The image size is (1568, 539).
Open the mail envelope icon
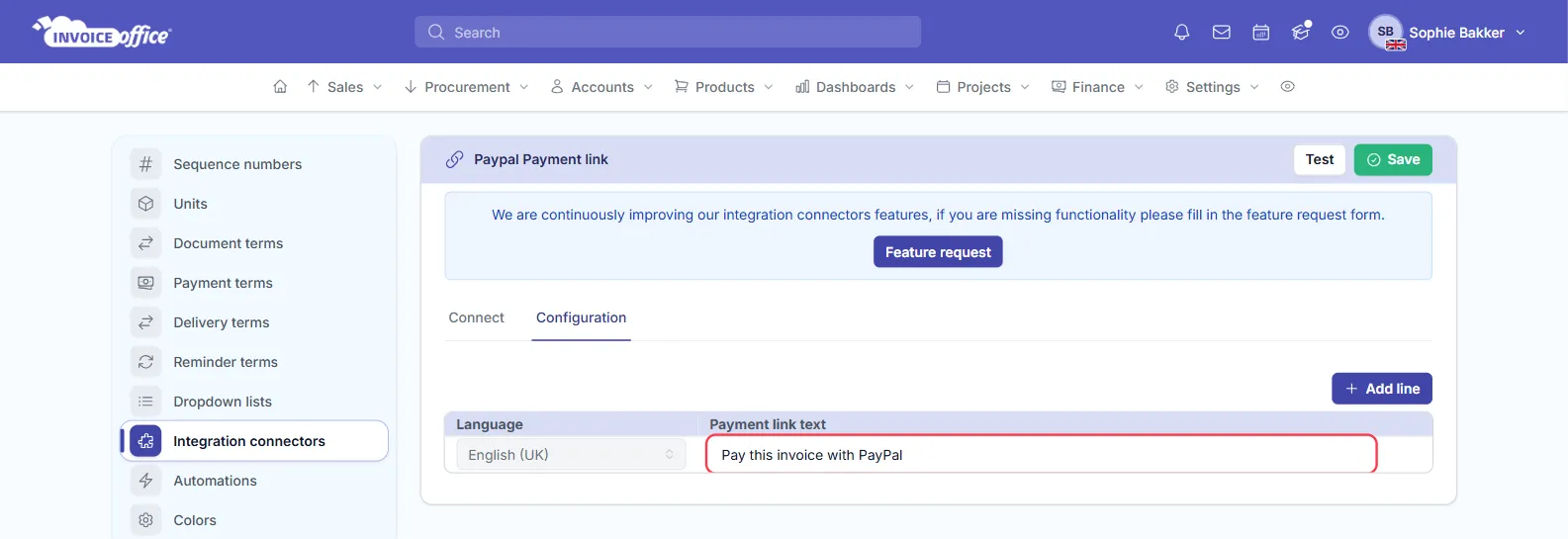(x=1221, y=33)
